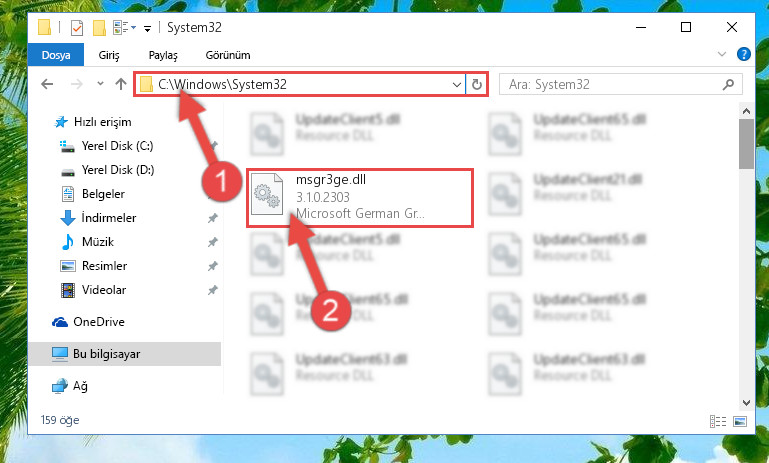This screenshot has height=463, width=769.
Task: Toggle the pin next to Videolar
Action: click(x=212, y=290)
